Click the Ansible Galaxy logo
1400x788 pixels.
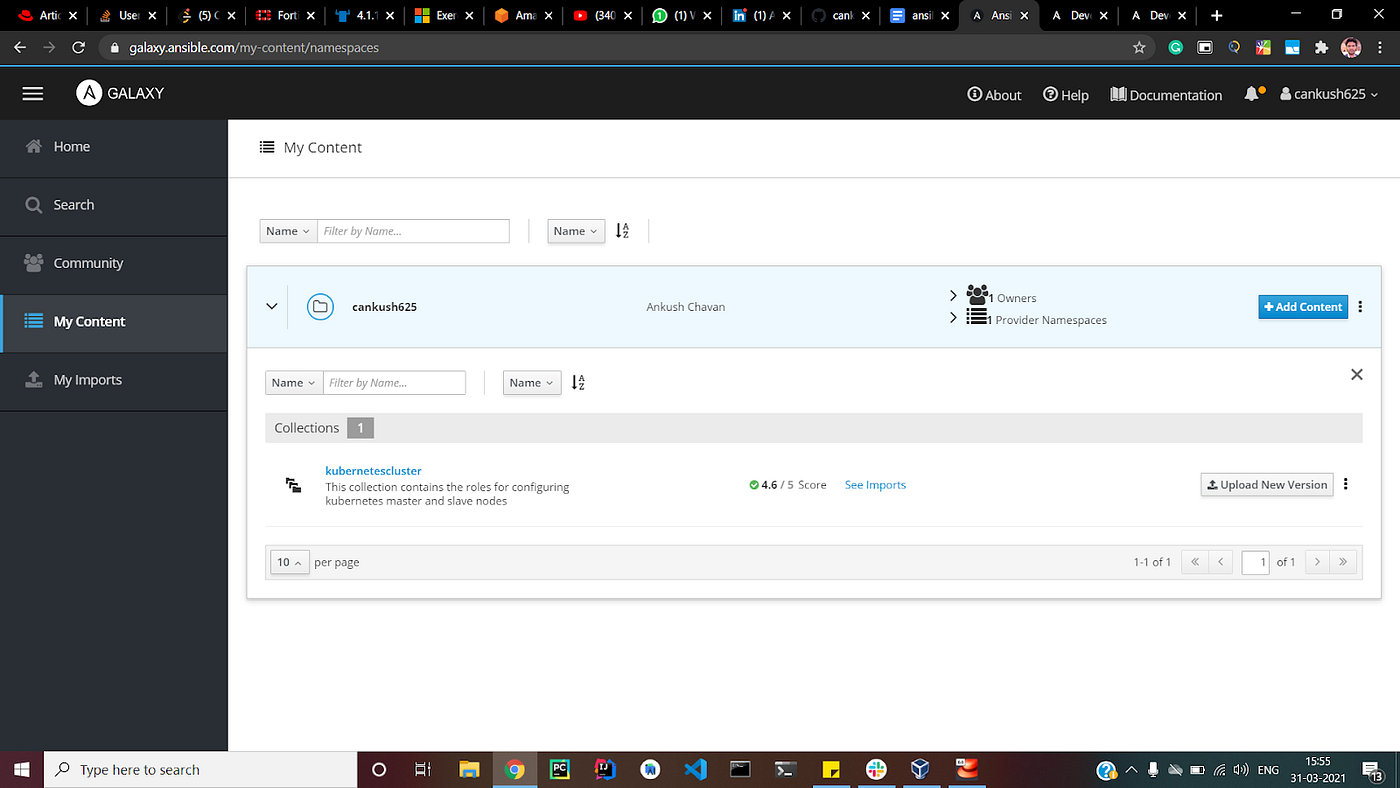click(120, 93)
